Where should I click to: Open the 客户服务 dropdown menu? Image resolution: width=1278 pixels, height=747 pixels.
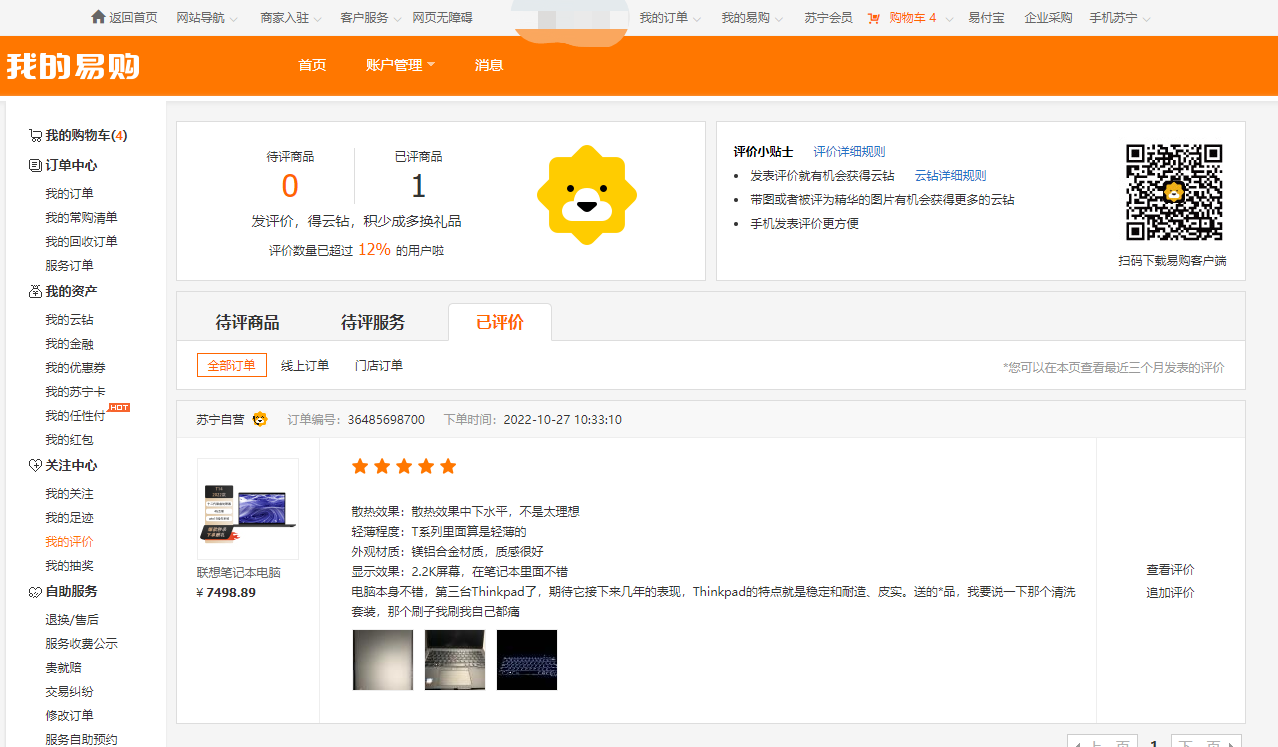[371, 18]
